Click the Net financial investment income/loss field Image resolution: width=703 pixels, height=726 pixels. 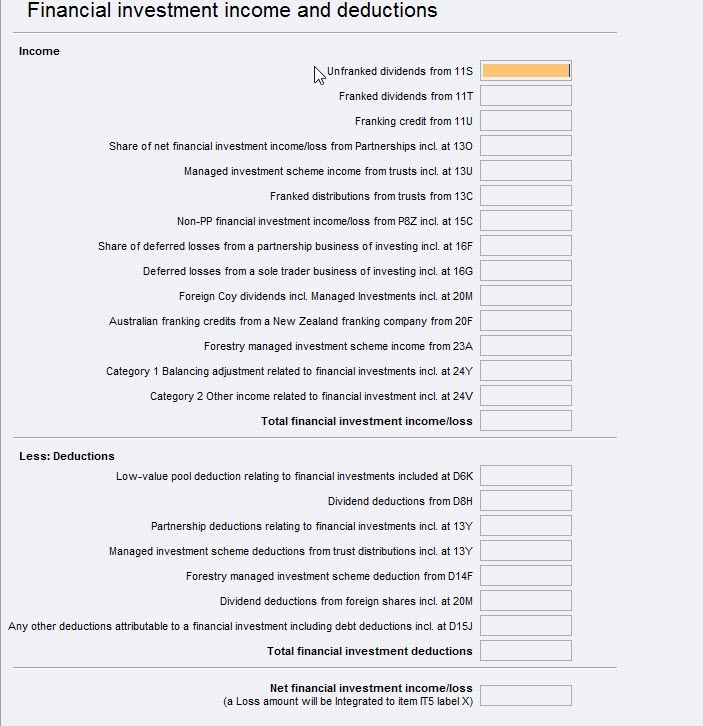pyautogui.click(x=525, y=695)
